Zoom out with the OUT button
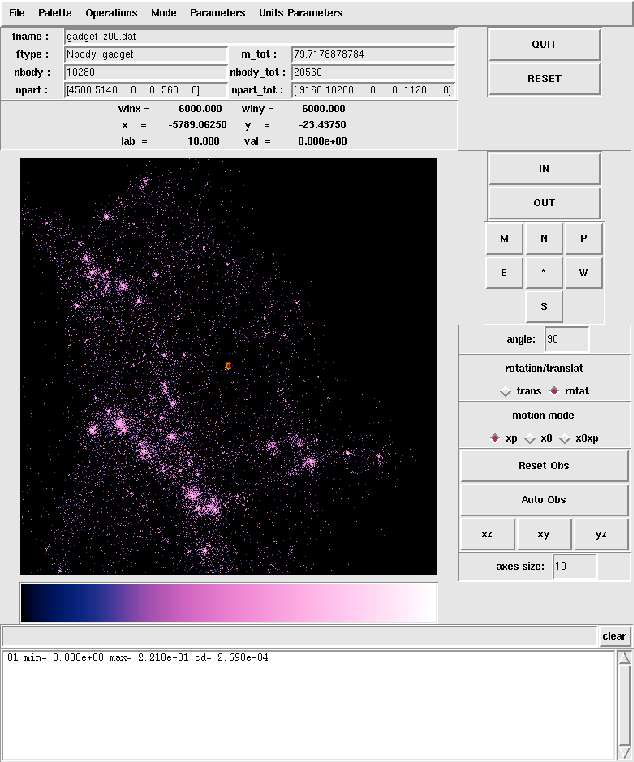Screen dimensions: 634x762 [544, 203]
